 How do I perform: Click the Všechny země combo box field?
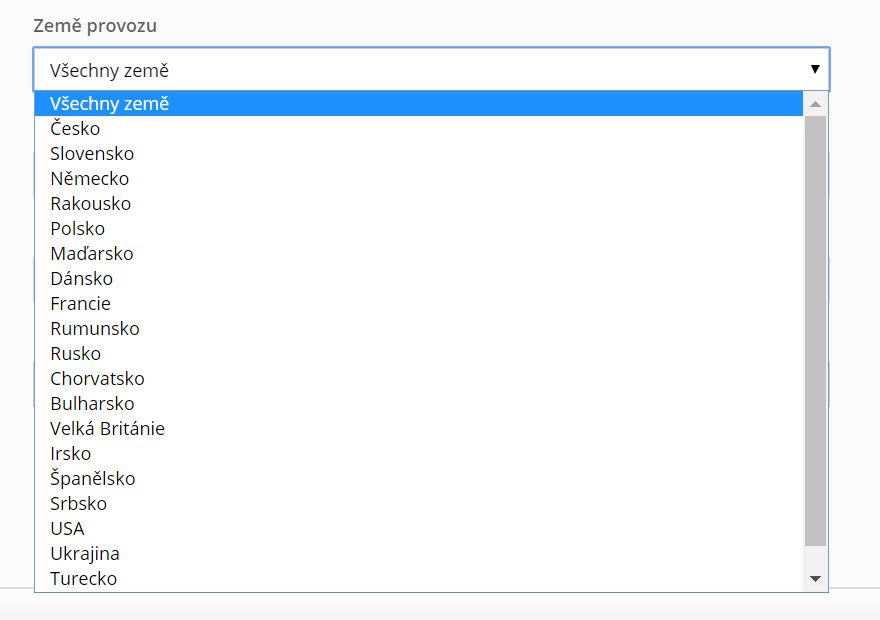tap(431, 70)
